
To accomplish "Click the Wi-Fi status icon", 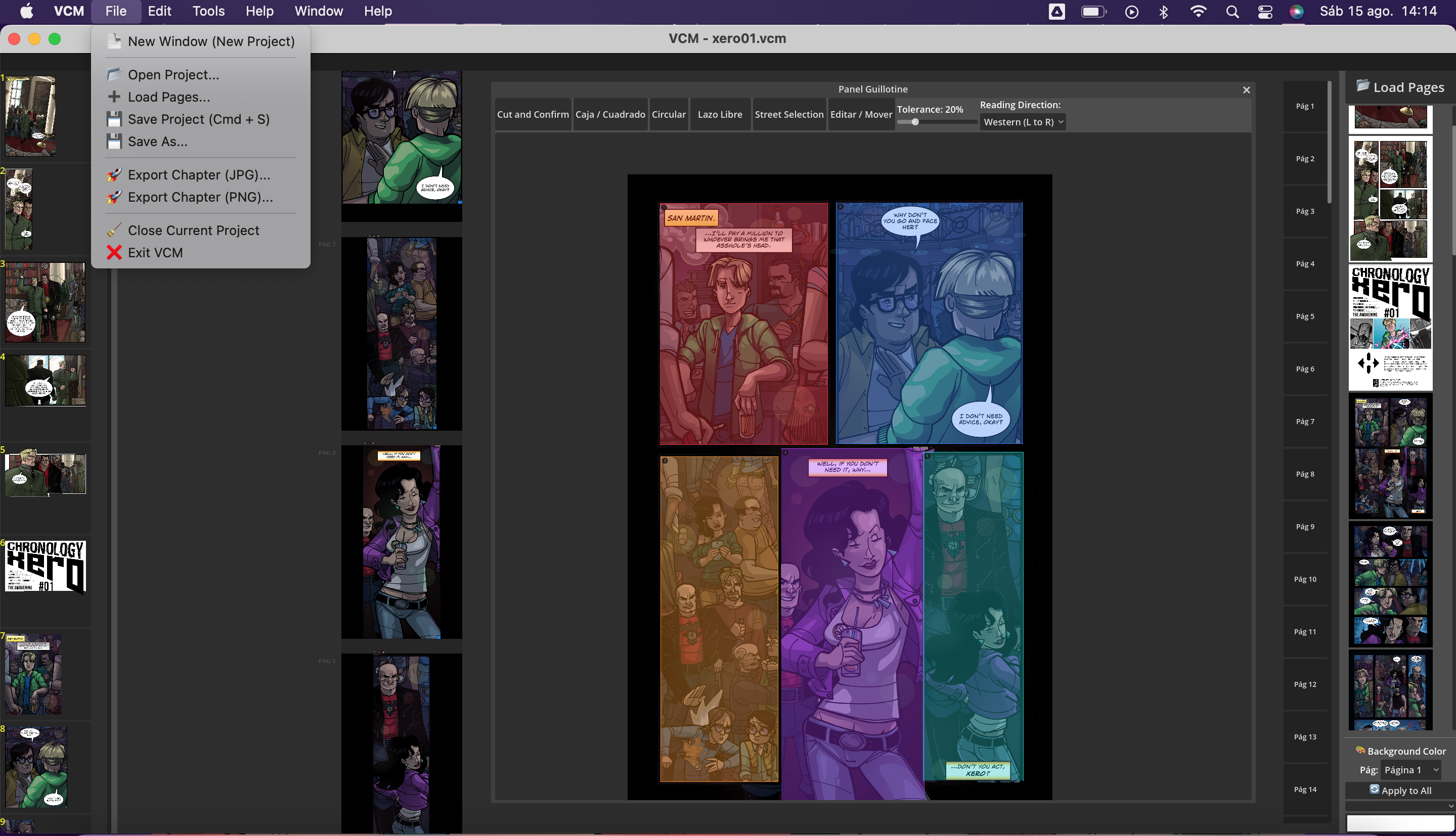I will [x=1198, y=11].
